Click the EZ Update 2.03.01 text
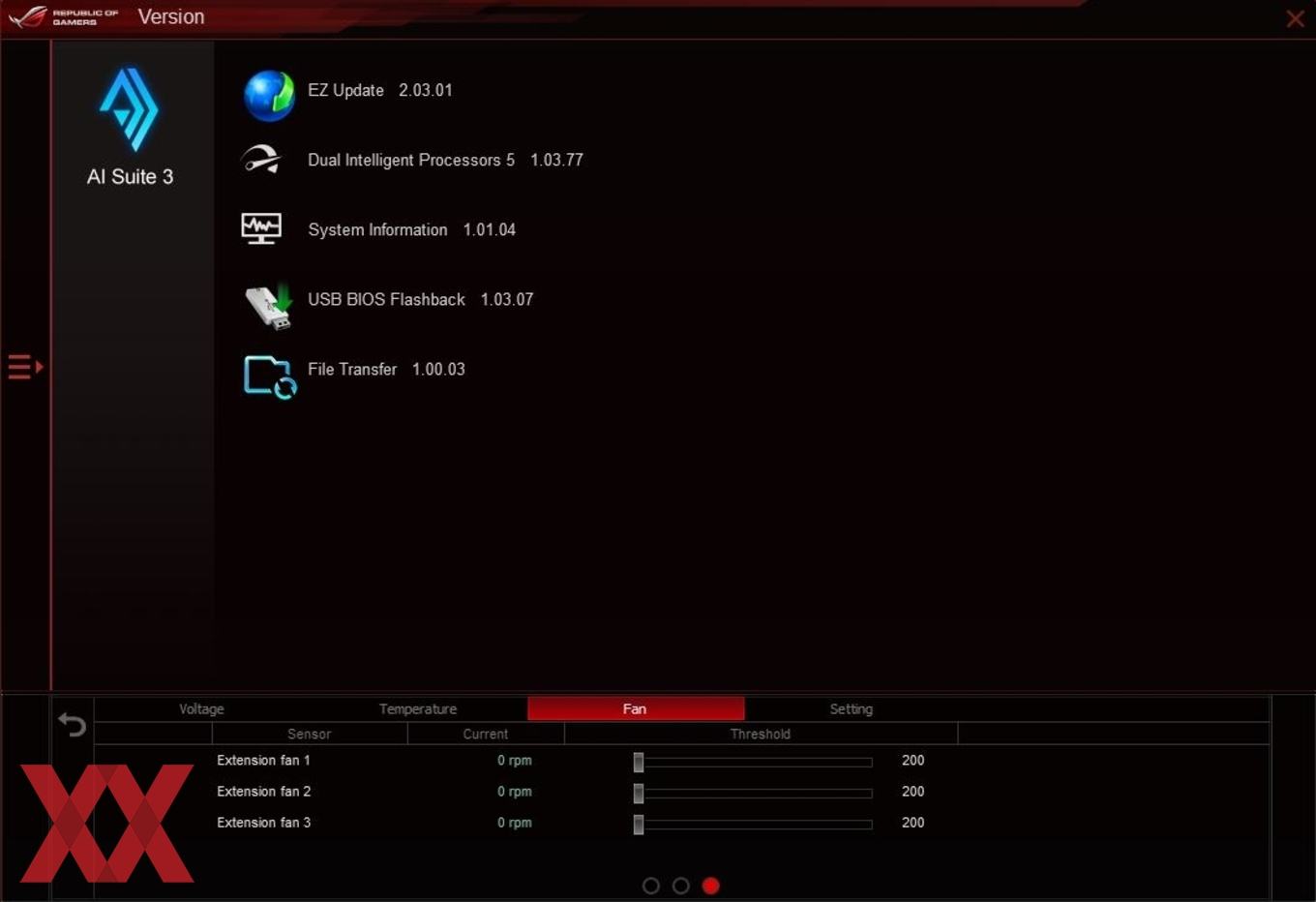The width and height of the screenshot is (1316, 902). (380, 90)
